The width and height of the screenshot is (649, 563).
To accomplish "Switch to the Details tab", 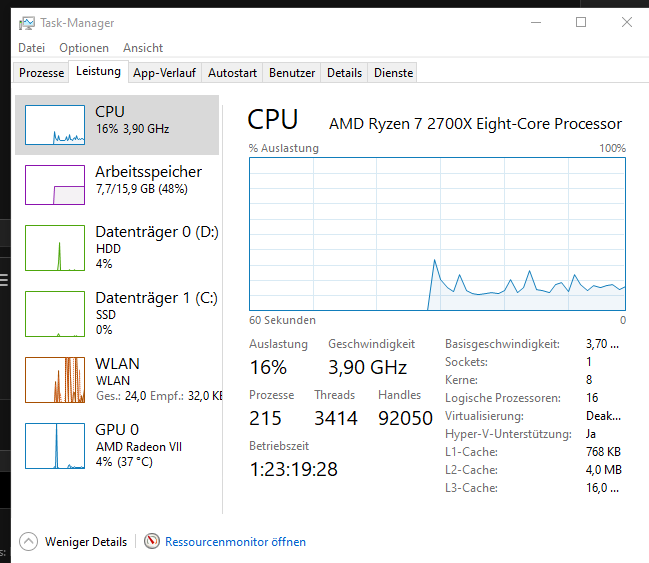I will (344, 73).
